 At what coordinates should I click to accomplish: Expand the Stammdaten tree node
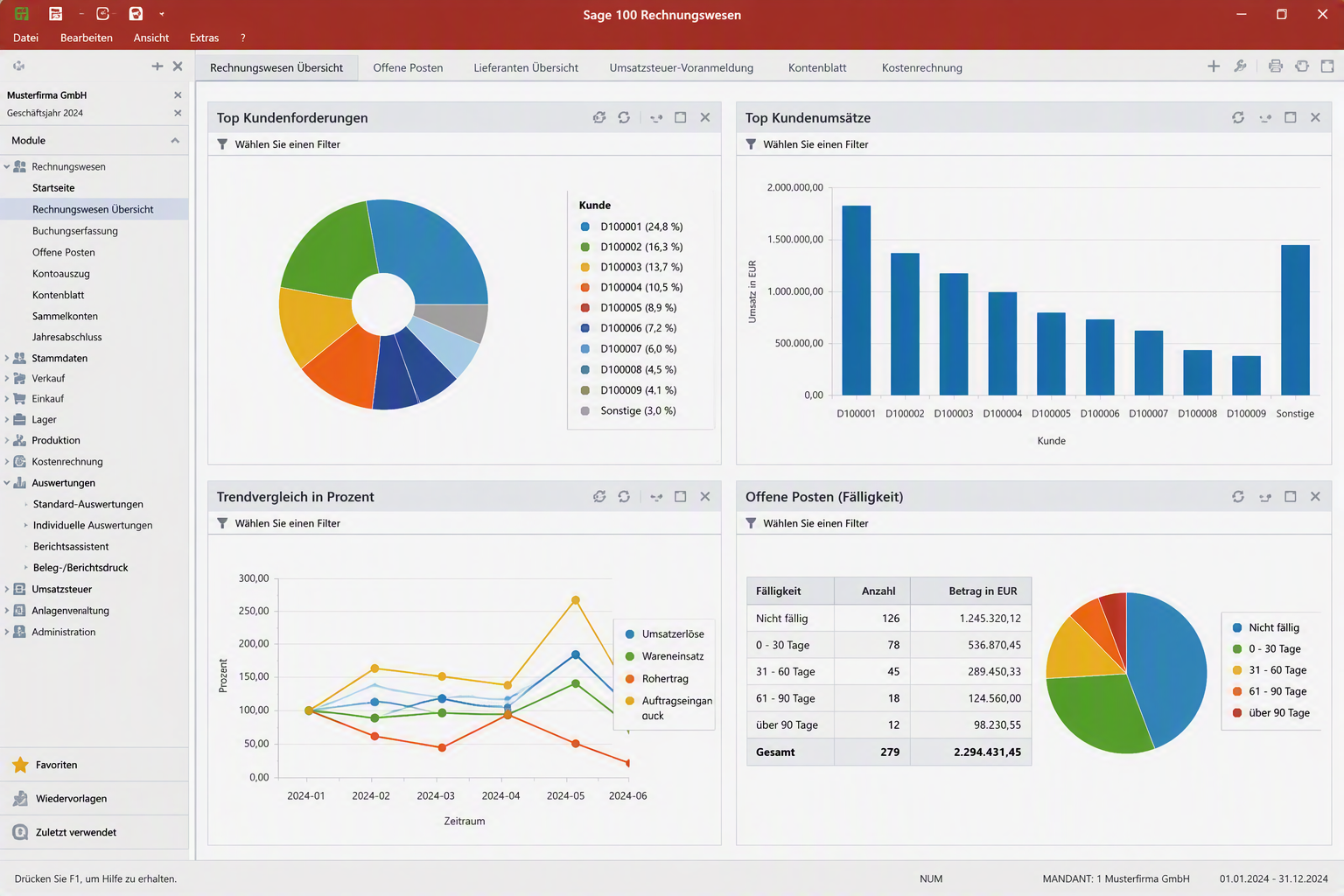(7, 358)
